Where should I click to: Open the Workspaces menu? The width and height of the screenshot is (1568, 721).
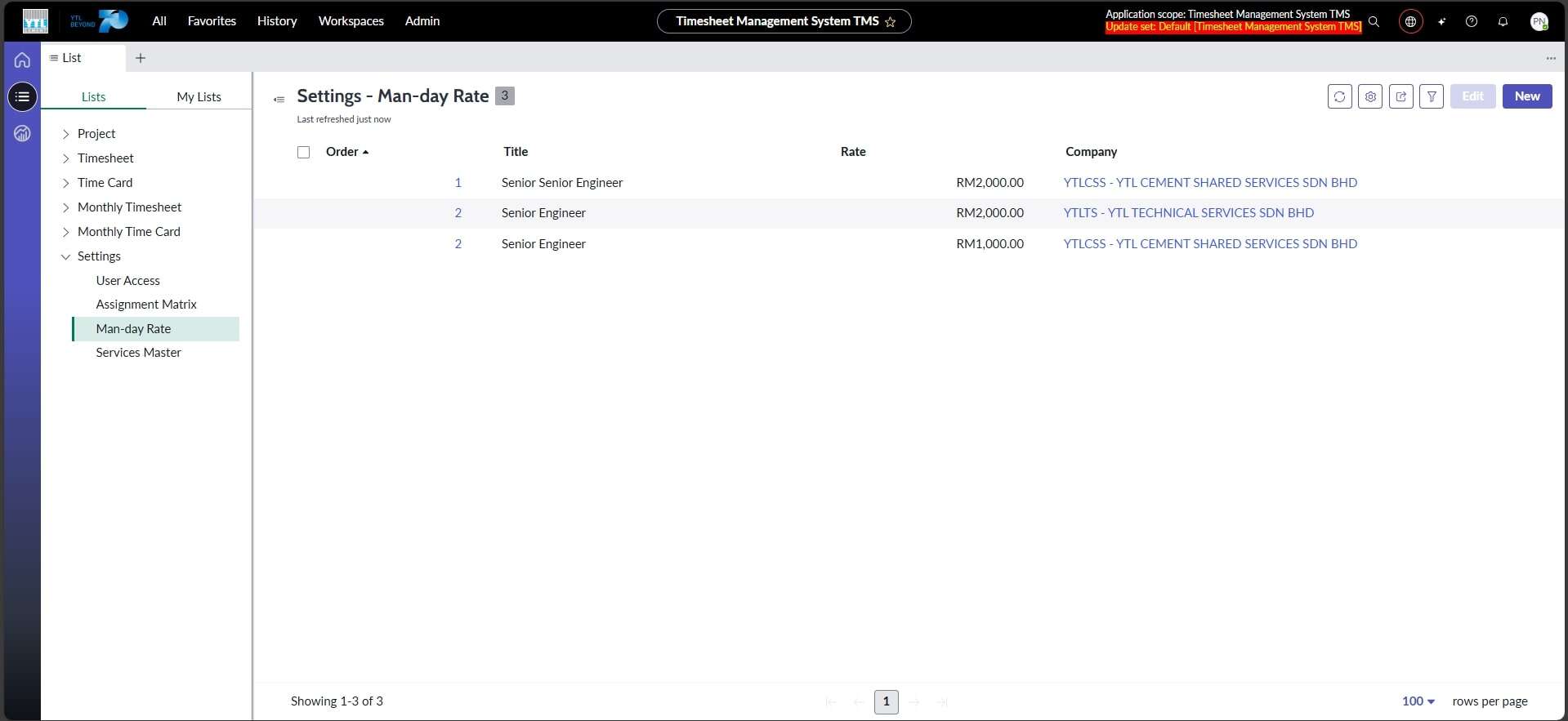pos(351,21)
